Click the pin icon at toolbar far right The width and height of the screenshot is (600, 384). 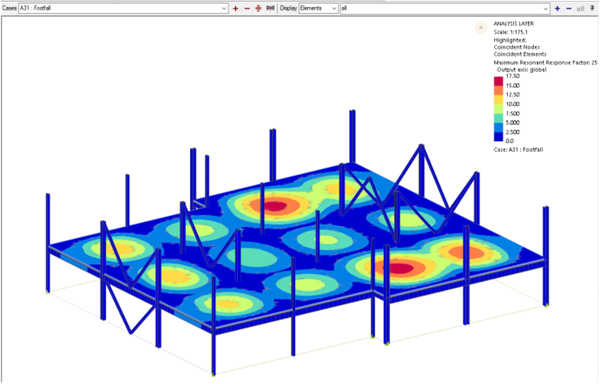click(592, 8)
